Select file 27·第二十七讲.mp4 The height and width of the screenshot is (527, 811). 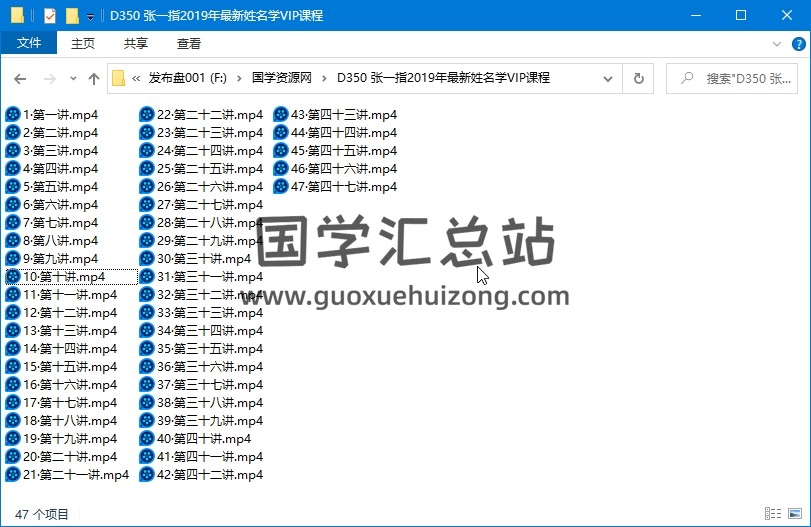202,204
